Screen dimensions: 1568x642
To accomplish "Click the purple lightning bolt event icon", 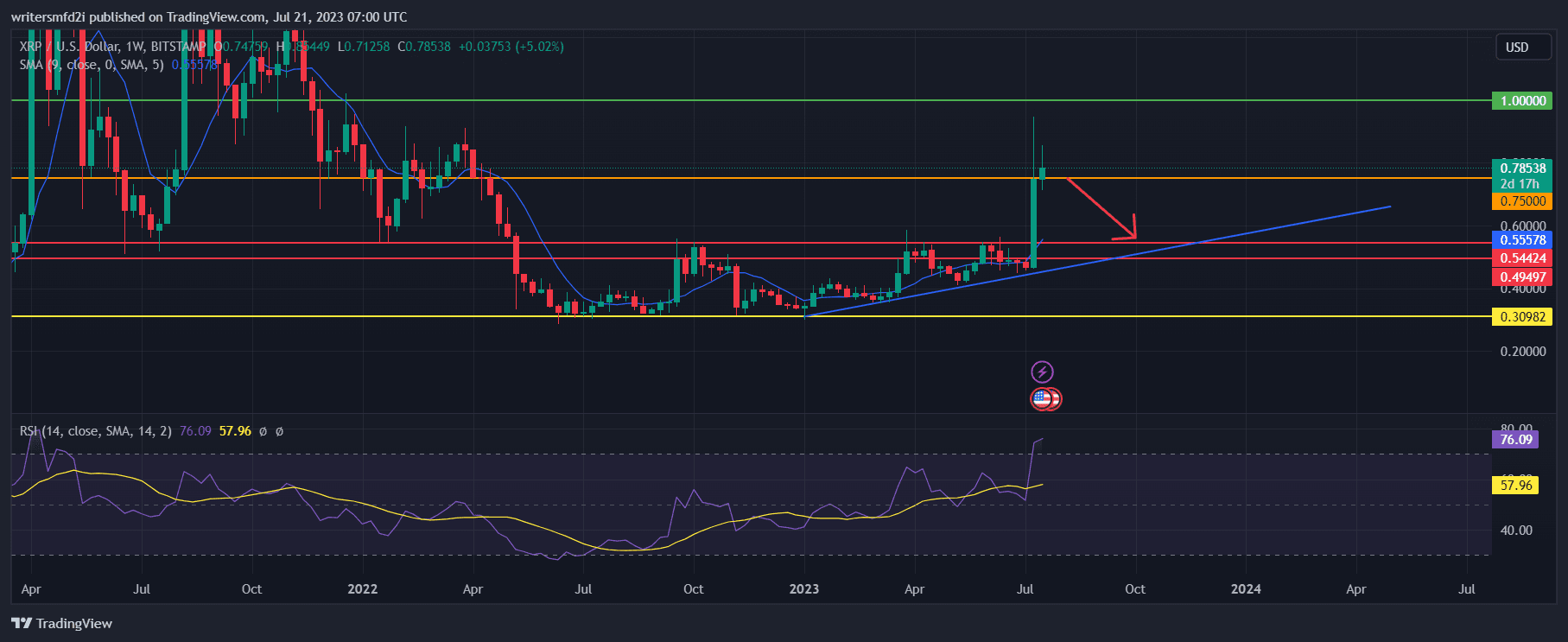I will 1042,372.
